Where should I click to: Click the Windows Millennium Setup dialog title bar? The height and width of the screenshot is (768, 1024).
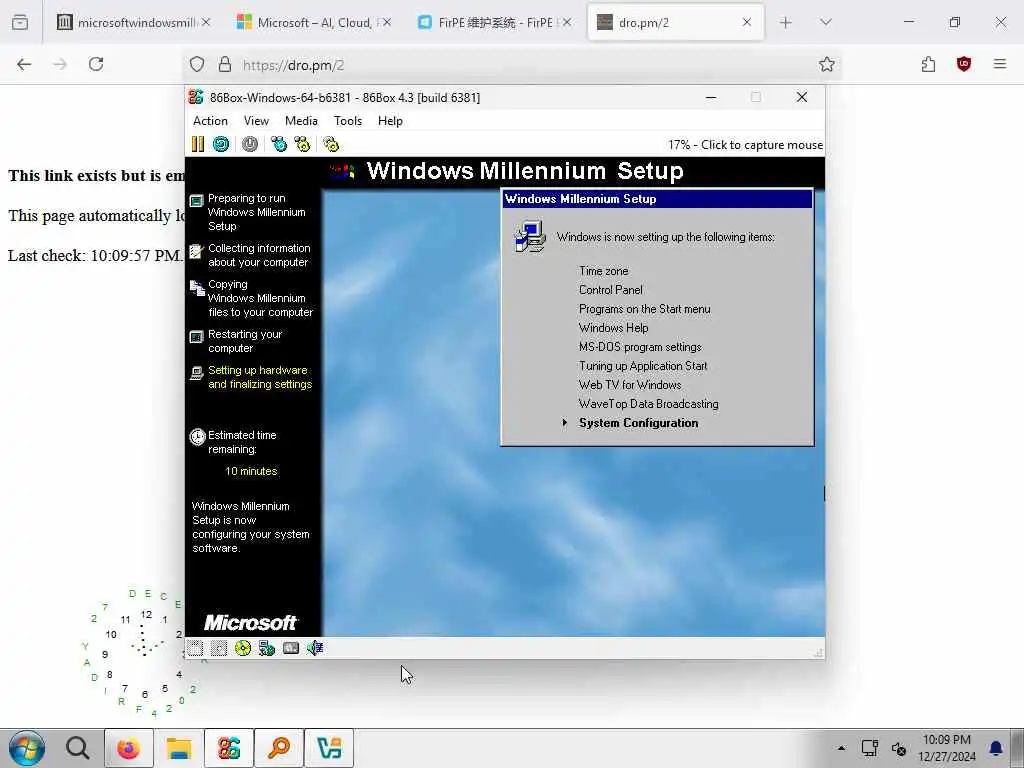658,199
